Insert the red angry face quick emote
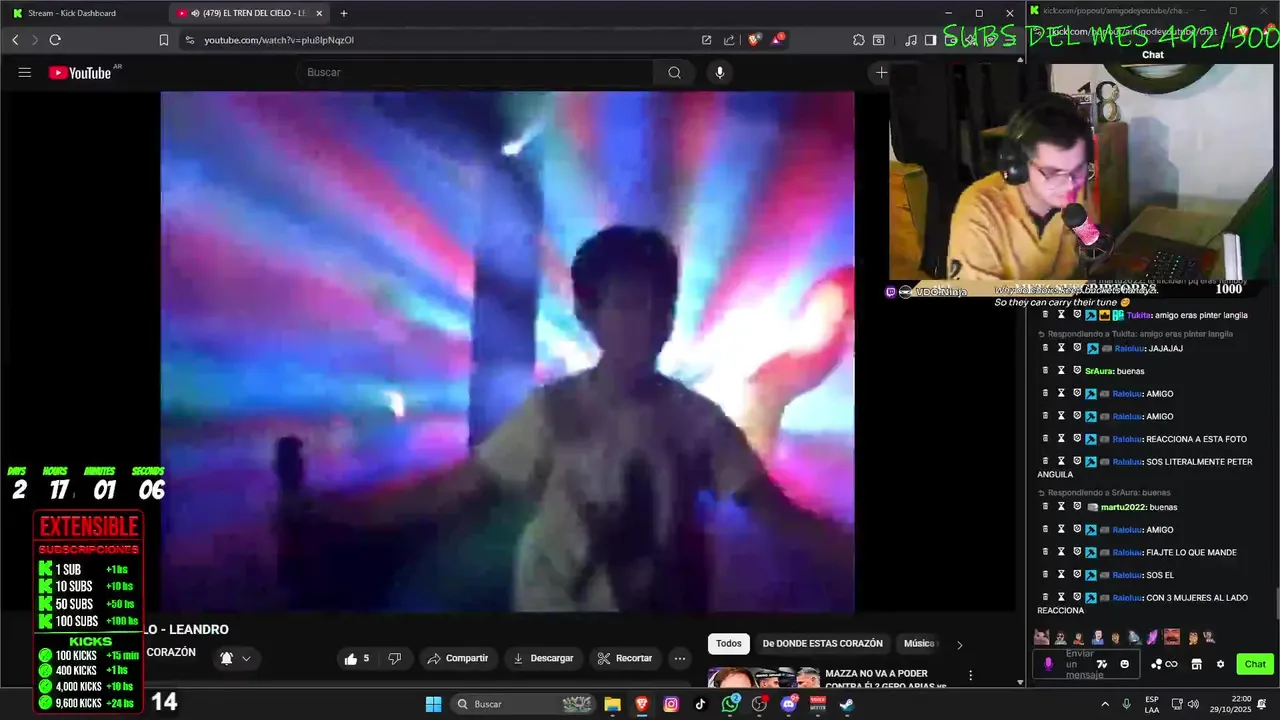Viewport: 1280px width, 720px height. pyautogui.click(x=1172, y=637)
